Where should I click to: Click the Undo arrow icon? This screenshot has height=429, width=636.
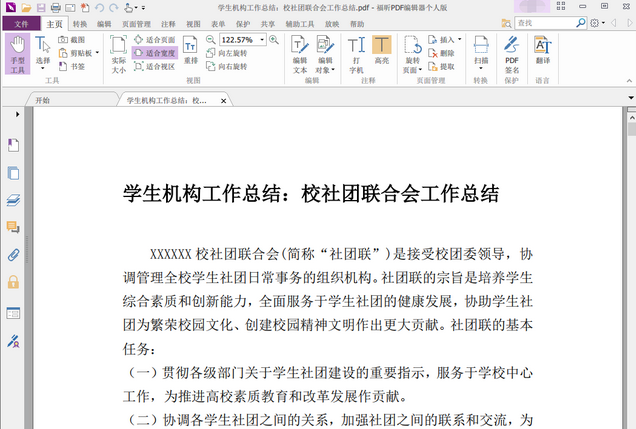pos(99,7)
